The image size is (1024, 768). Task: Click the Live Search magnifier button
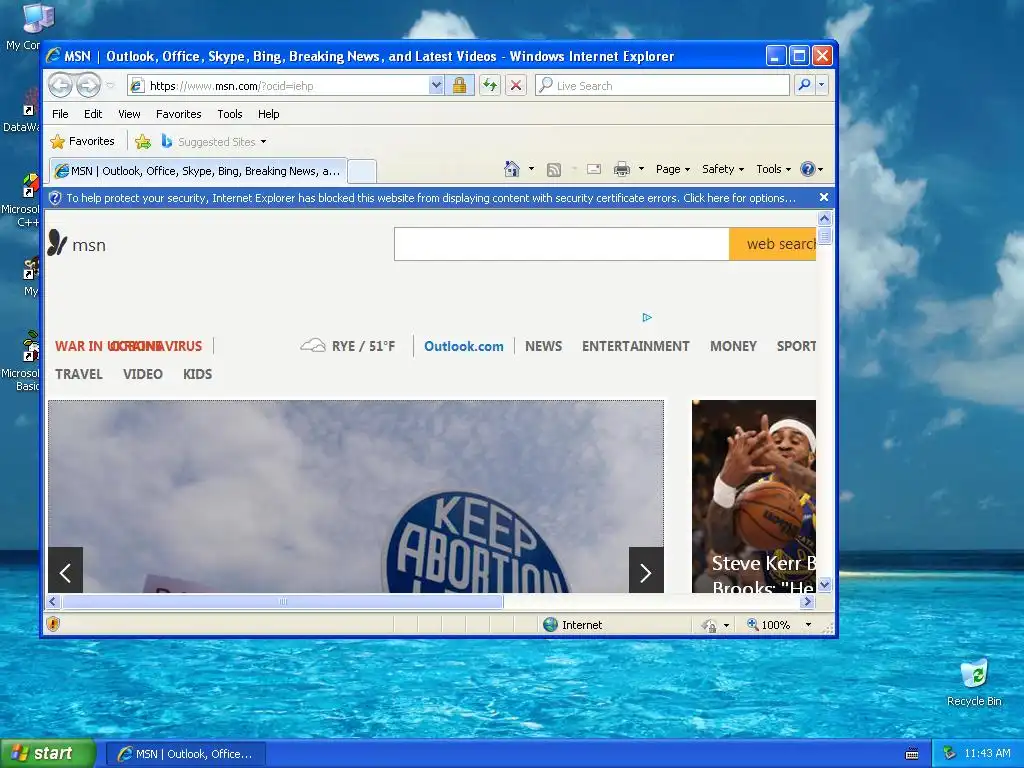(x=805, y=85)
